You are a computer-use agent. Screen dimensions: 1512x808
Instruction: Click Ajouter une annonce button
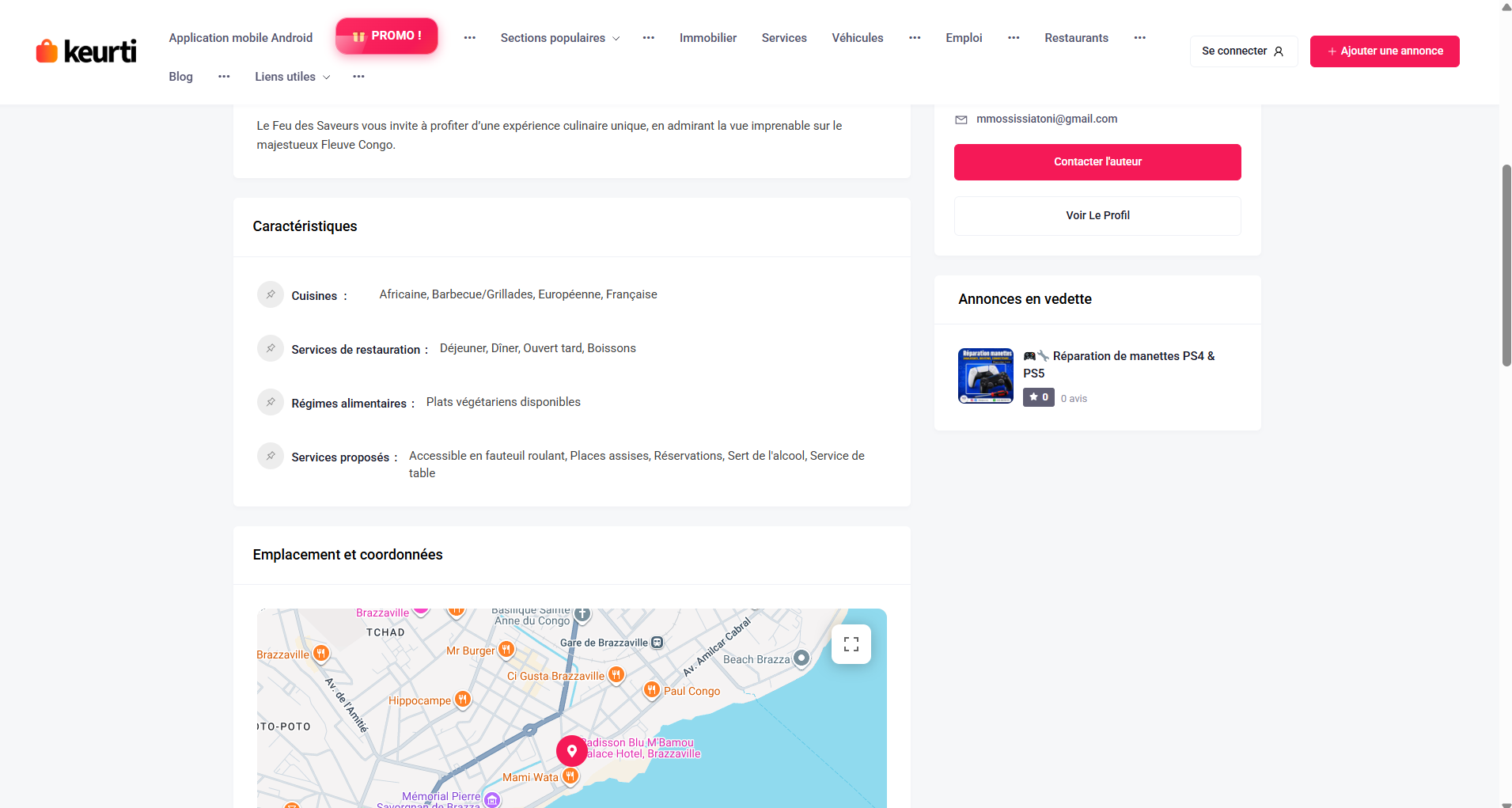tap(1385, 51)
